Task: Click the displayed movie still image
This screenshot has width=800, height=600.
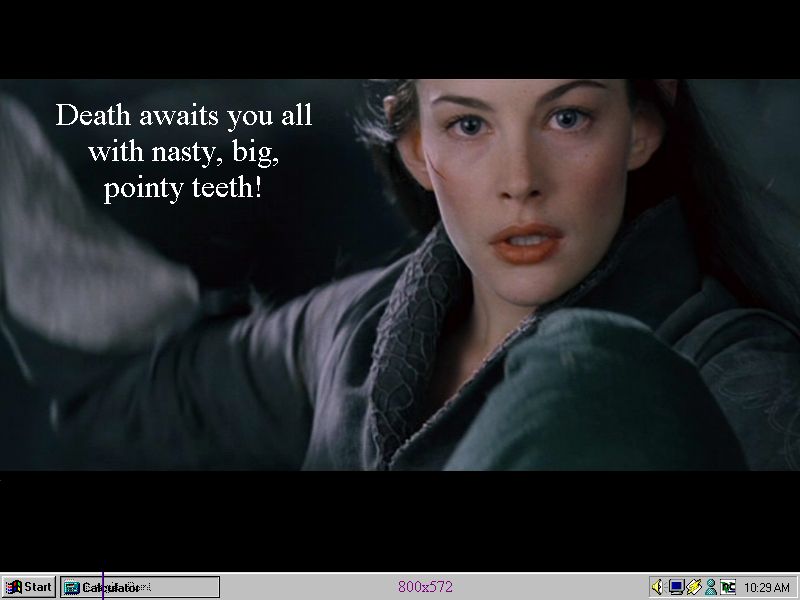Action: [x=400, y=274]
